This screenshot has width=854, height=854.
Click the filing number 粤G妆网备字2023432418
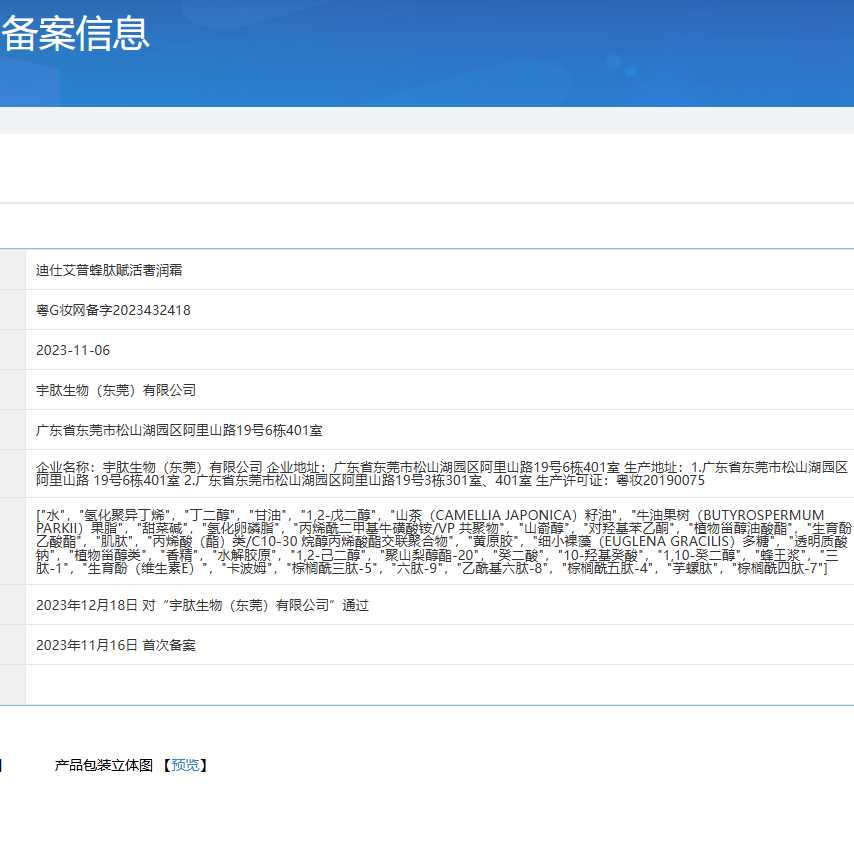(x=112, y=310)
